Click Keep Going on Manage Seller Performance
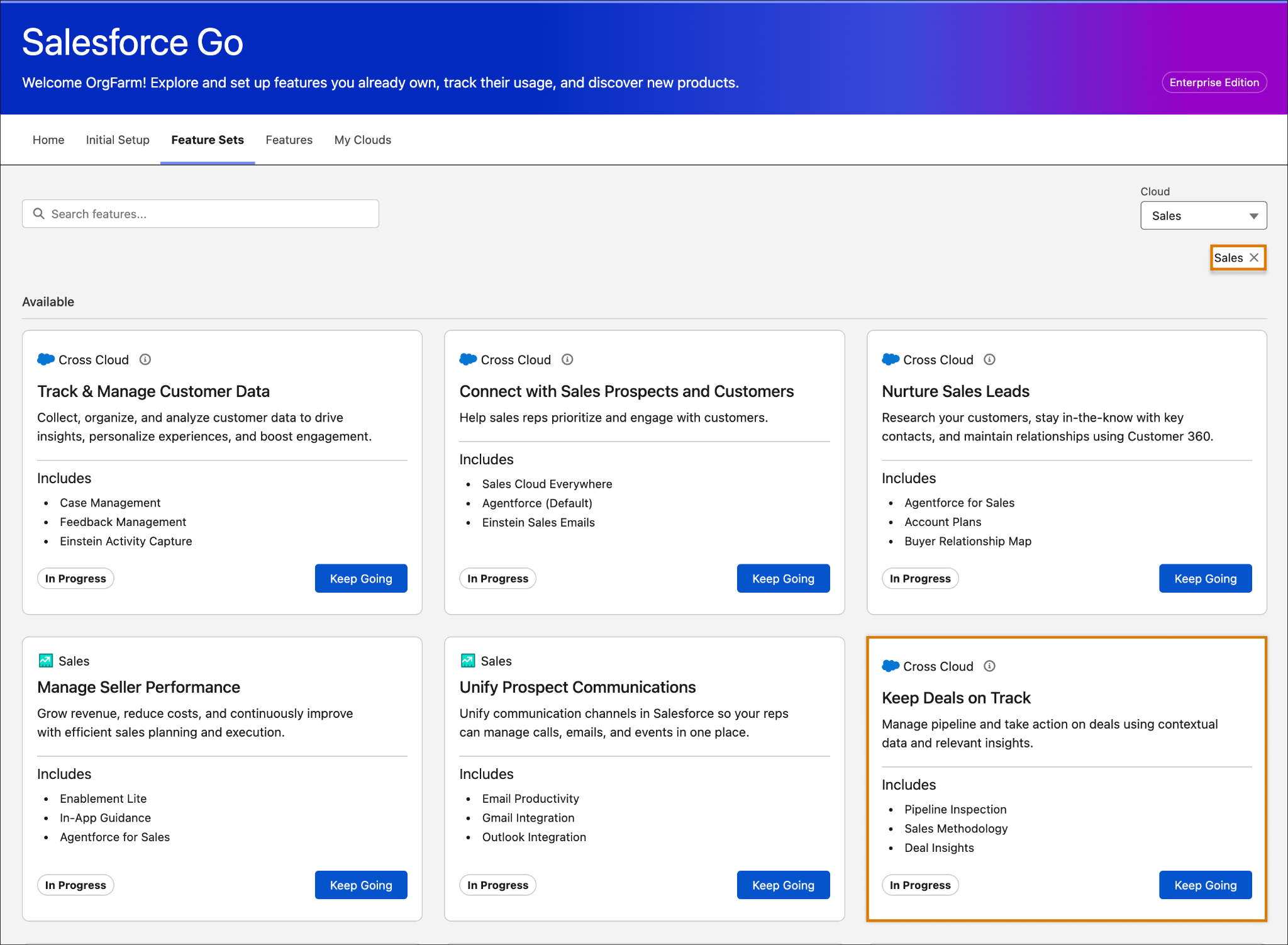1288x945 pixels. (361, 885)
